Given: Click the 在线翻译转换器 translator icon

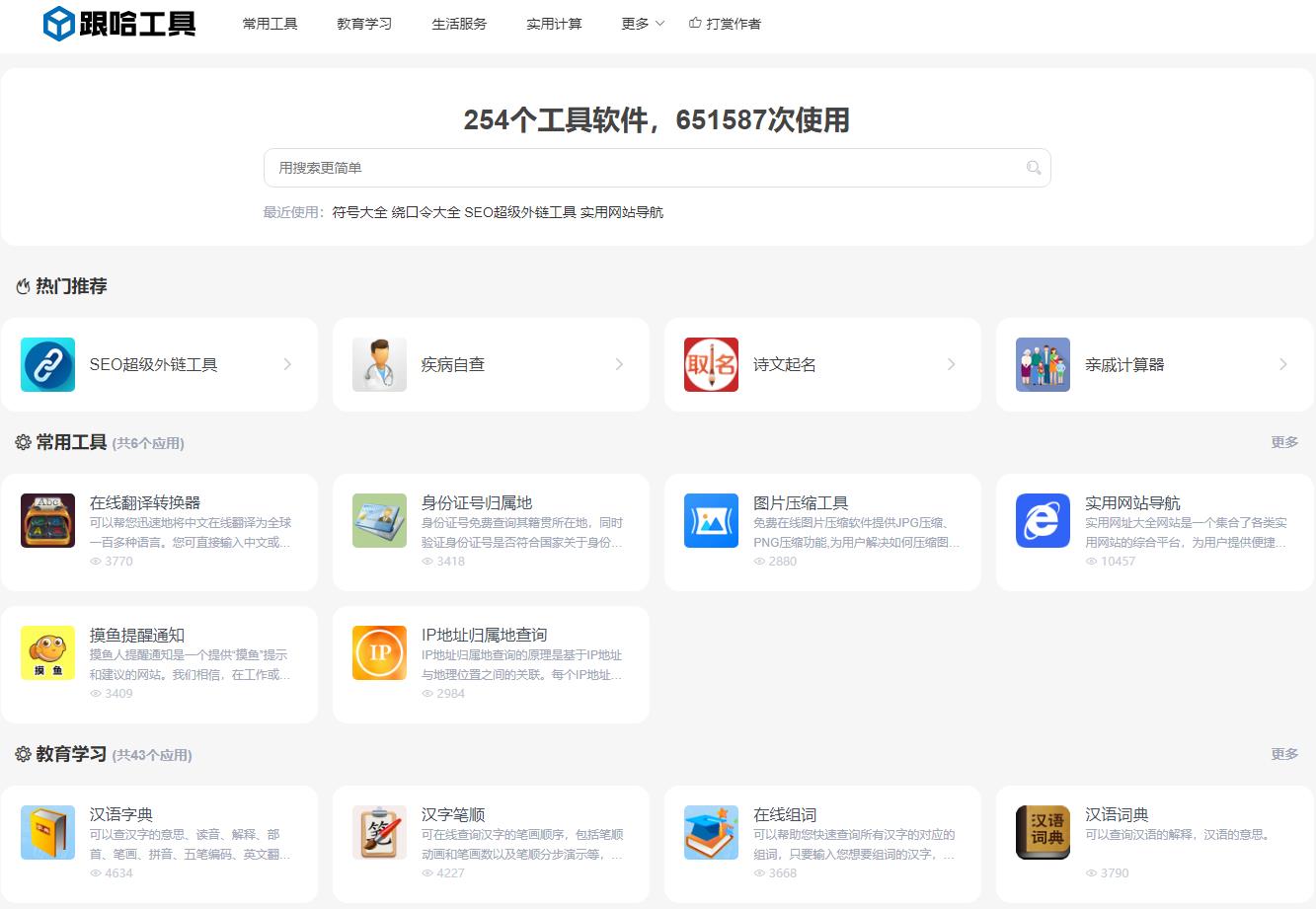Looking at the screenshot, I should [47, 520].
